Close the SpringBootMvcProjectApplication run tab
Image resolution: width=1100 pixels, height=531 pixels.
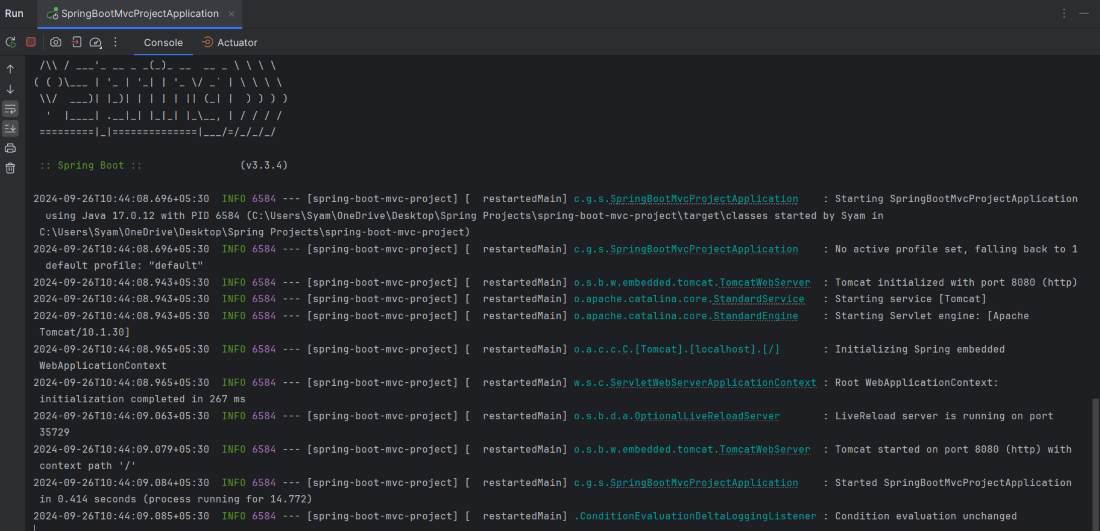[232, 13]
